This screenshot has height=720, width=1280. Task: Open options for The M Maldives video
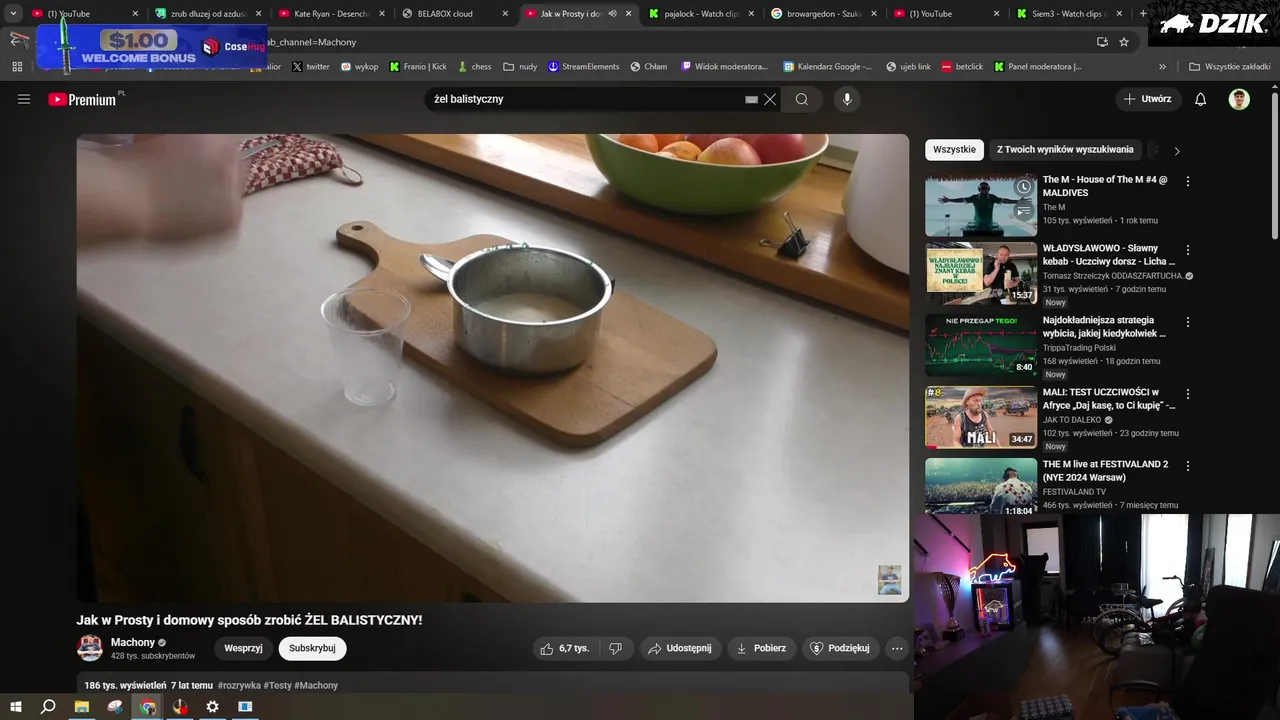coord(1188,182)
